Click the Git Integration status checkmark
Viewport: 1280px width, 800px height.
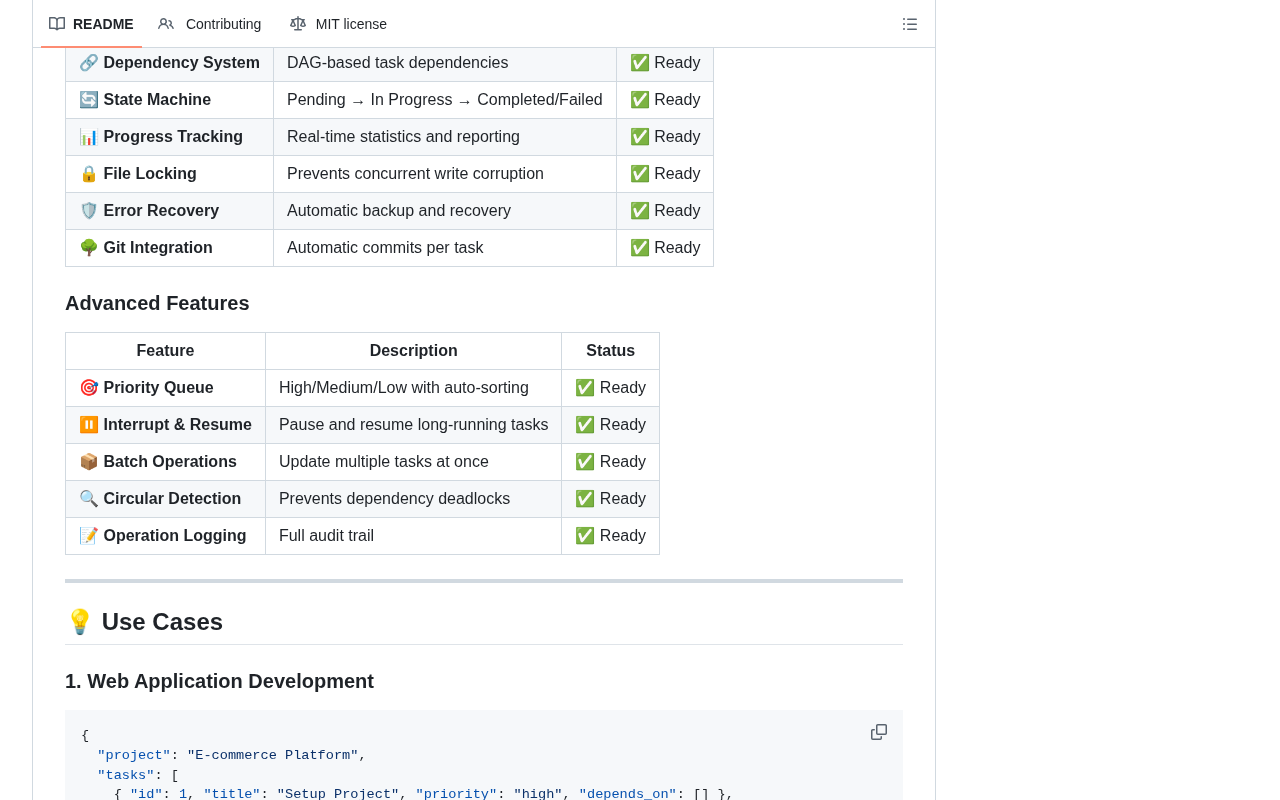click(640, 248)
